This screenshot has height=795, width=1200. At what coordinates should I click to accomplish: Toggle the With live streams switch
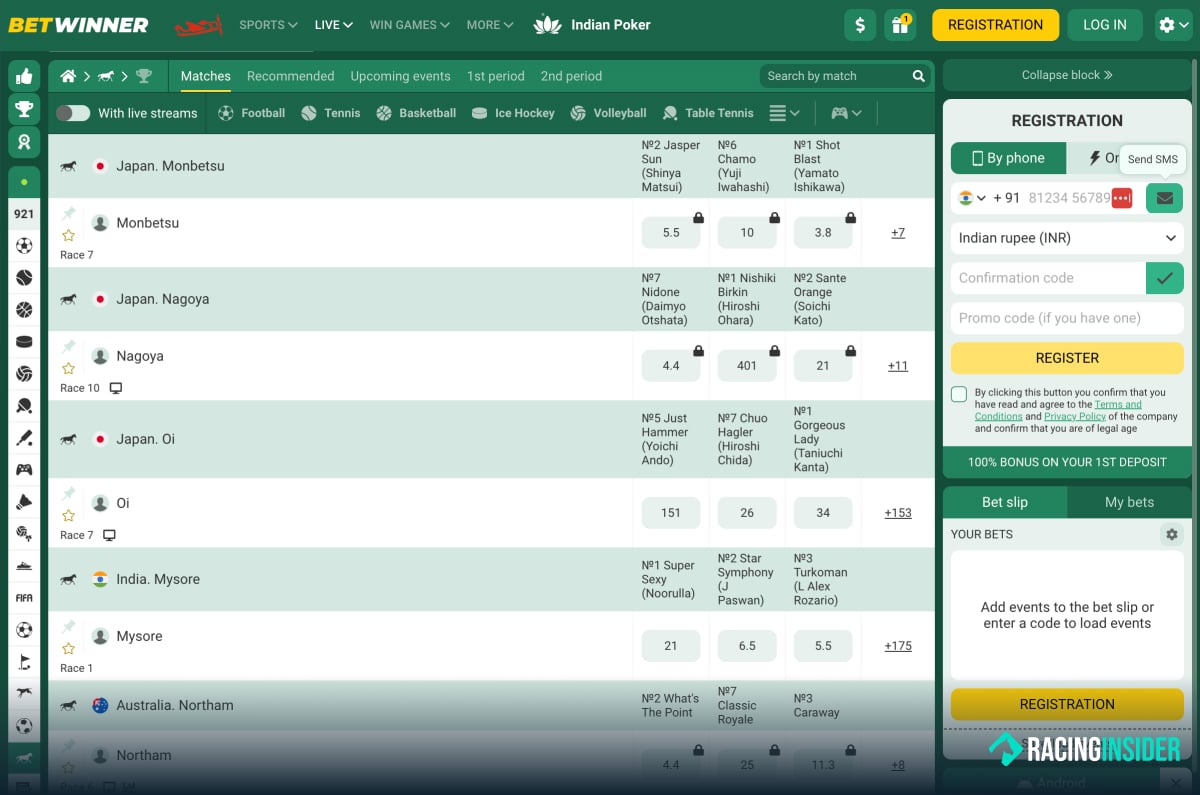73,113
